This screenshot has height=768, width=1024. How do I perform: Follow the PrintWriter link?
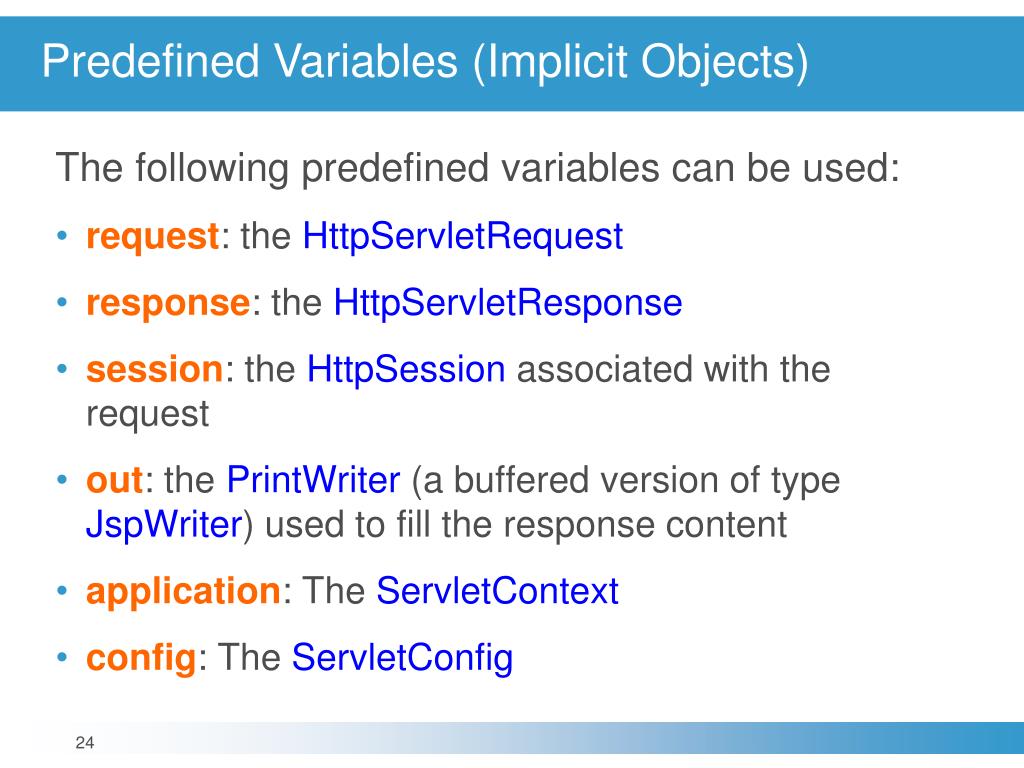[313, 481]
